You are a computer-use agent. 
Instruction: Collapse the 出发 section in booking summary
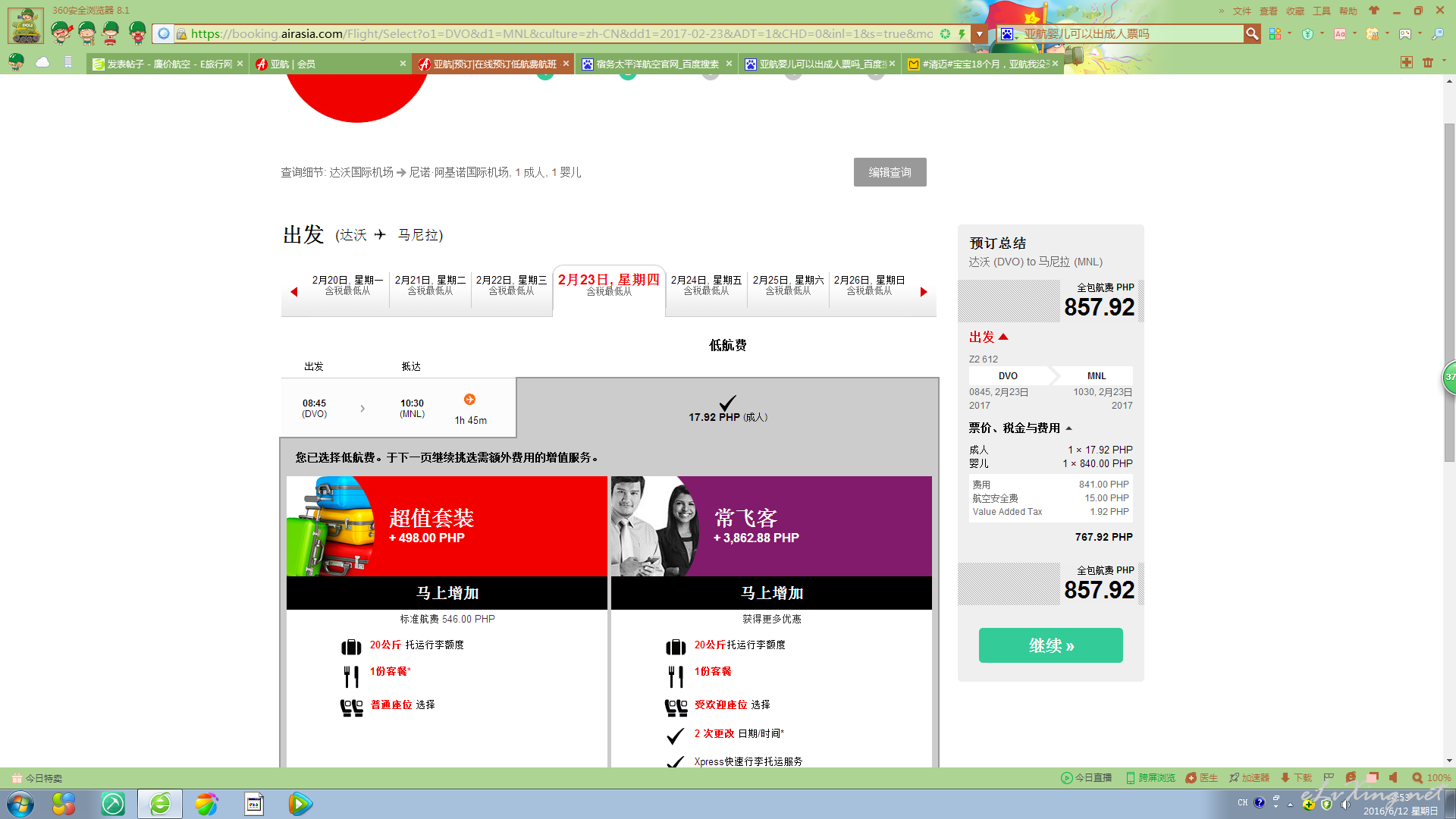click(988, 337)
